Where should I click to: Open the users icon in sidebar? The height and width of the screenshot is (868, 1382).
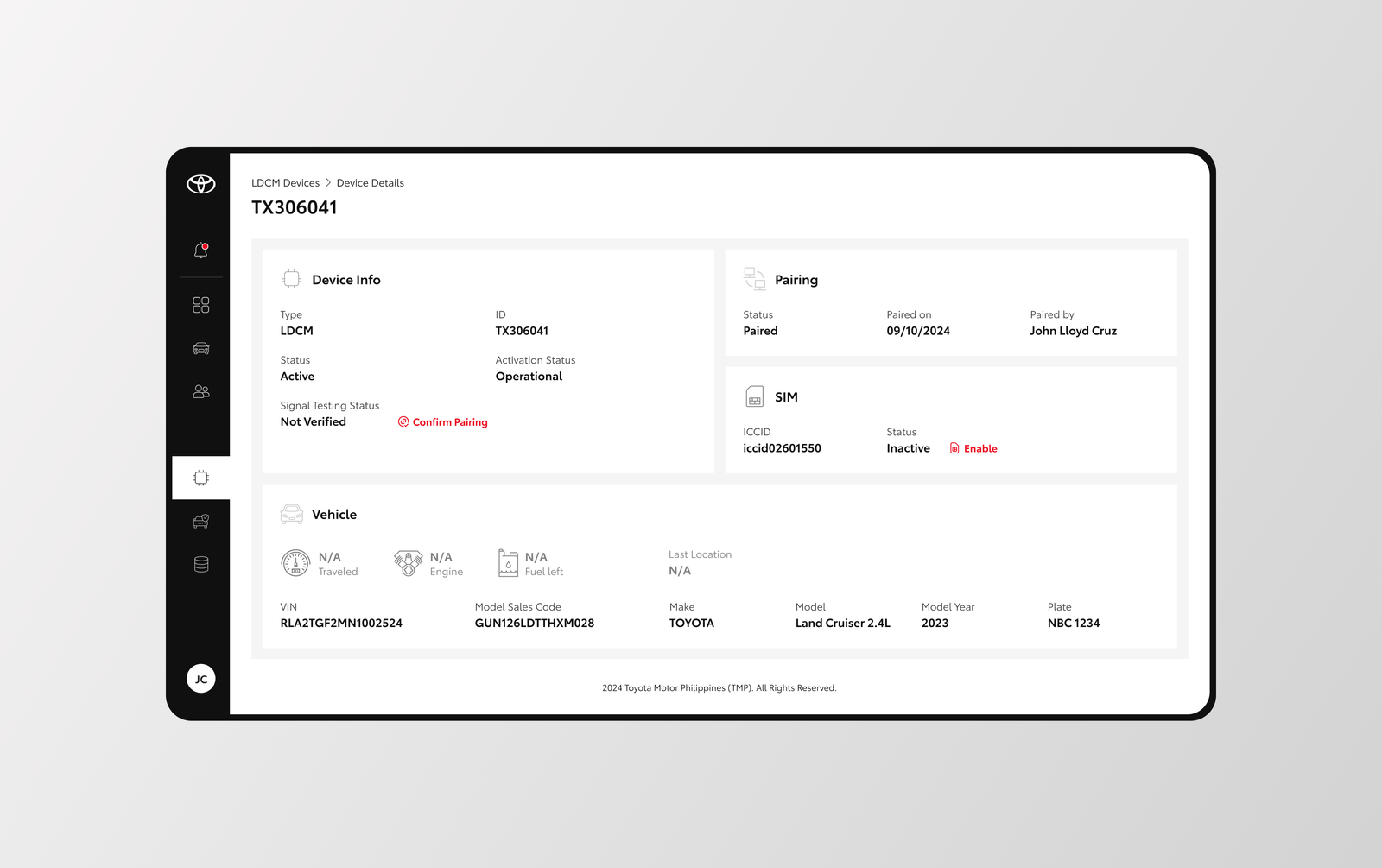coord(201,391)
